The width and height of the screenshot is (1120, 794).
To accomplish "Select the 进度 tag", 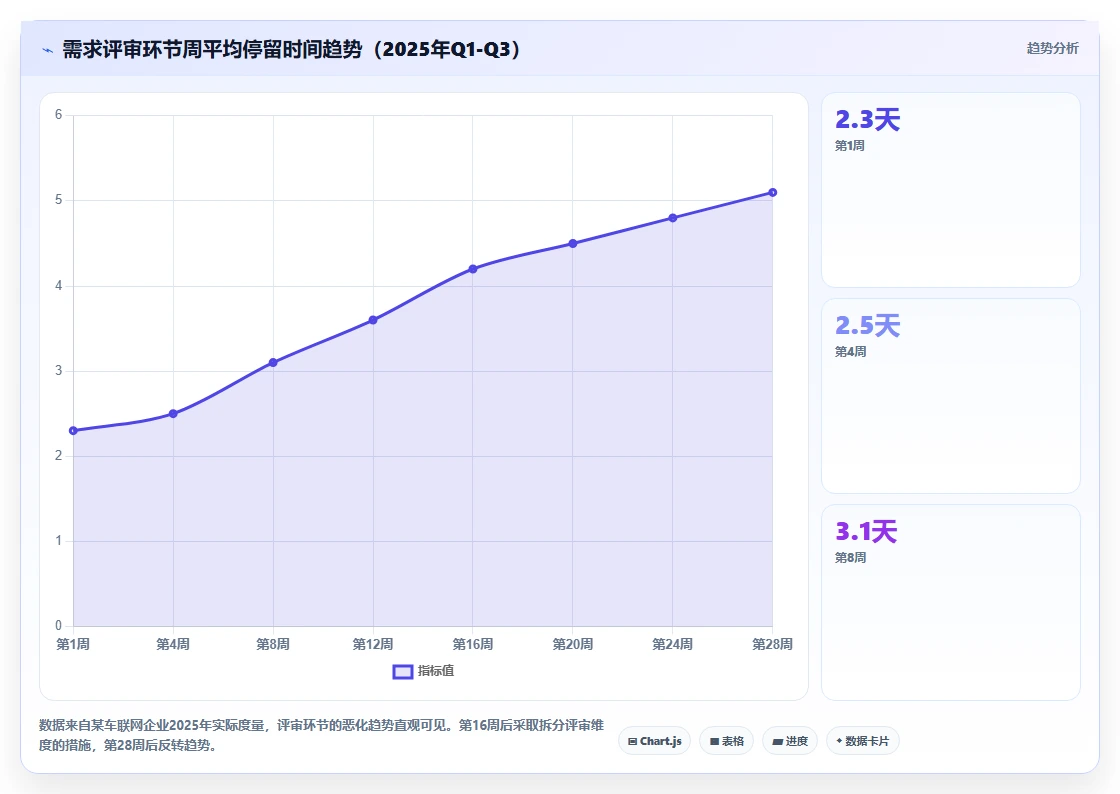I will [790, 741].
